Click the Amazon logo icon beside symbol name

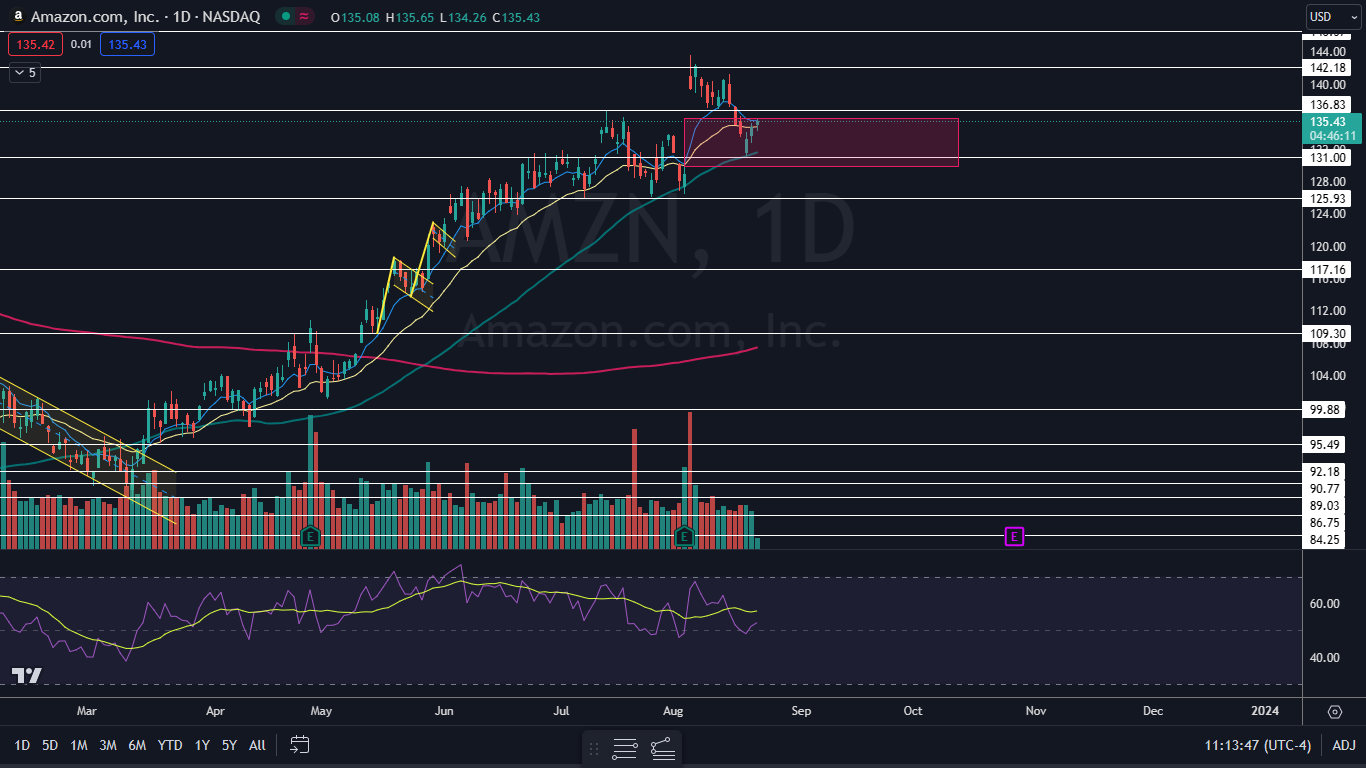coord(18,16)
